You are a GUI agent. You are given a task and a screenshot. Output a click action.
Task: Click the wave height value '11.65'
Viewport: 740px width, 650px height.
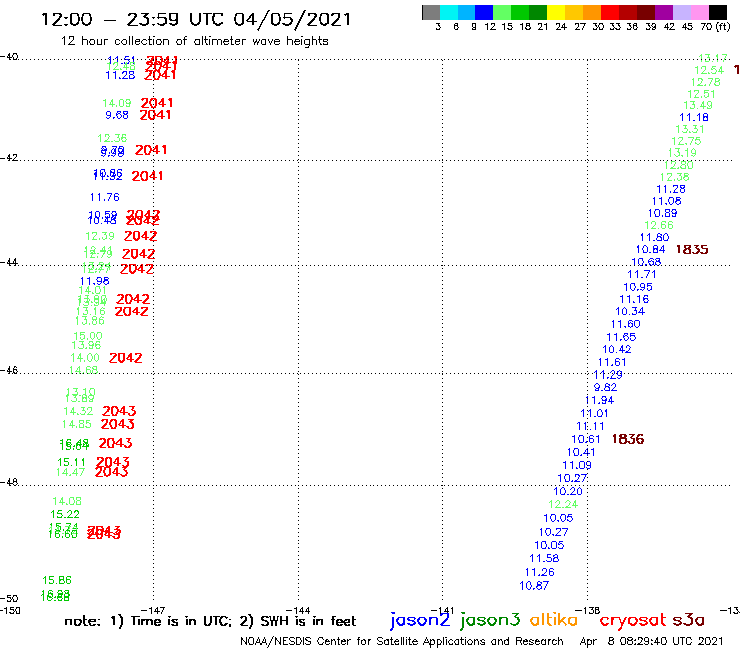click(621, 337)
